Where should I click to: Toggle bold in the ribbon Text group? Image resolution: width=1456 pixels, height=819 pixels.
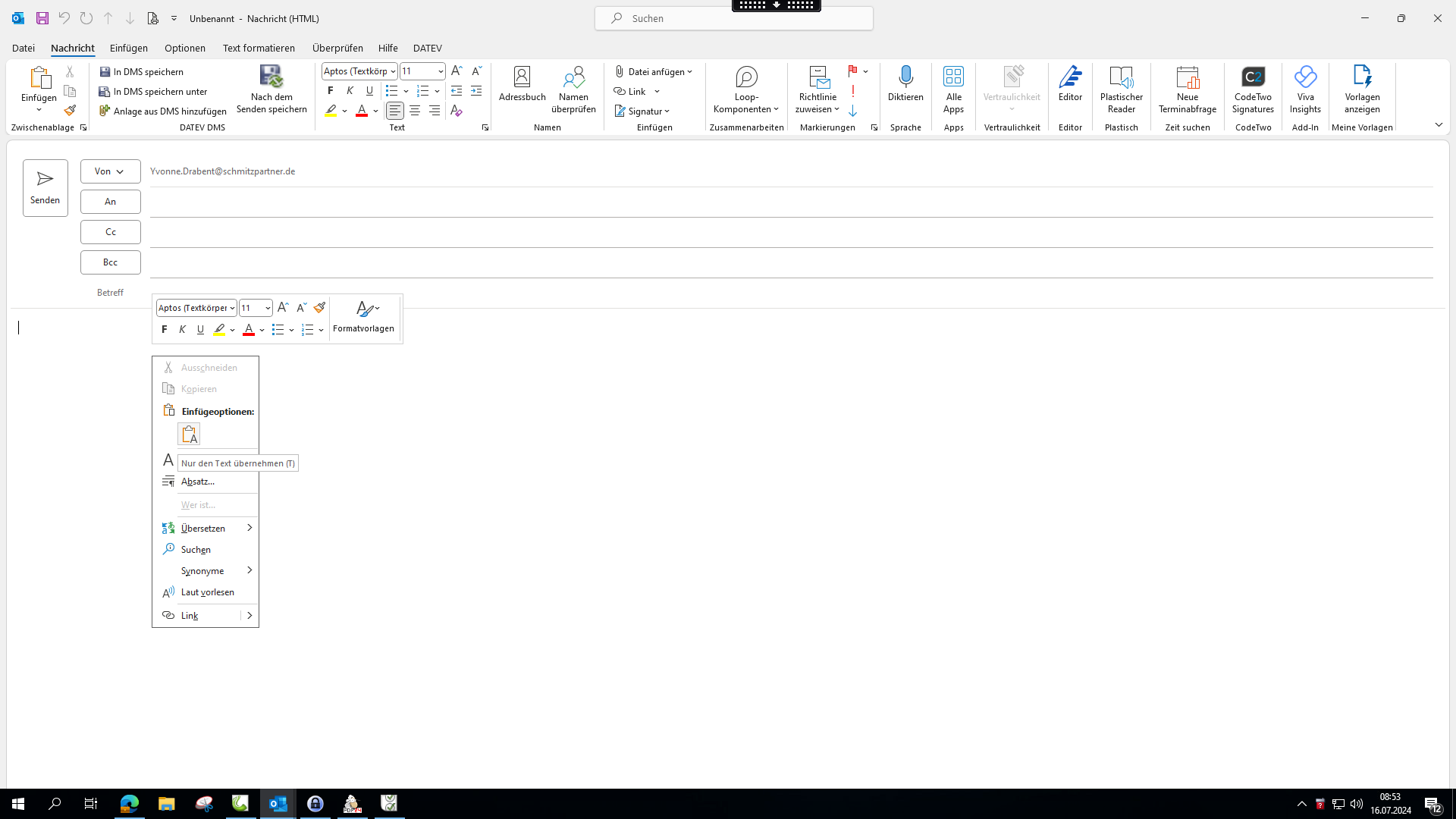[x=331, y=91]
